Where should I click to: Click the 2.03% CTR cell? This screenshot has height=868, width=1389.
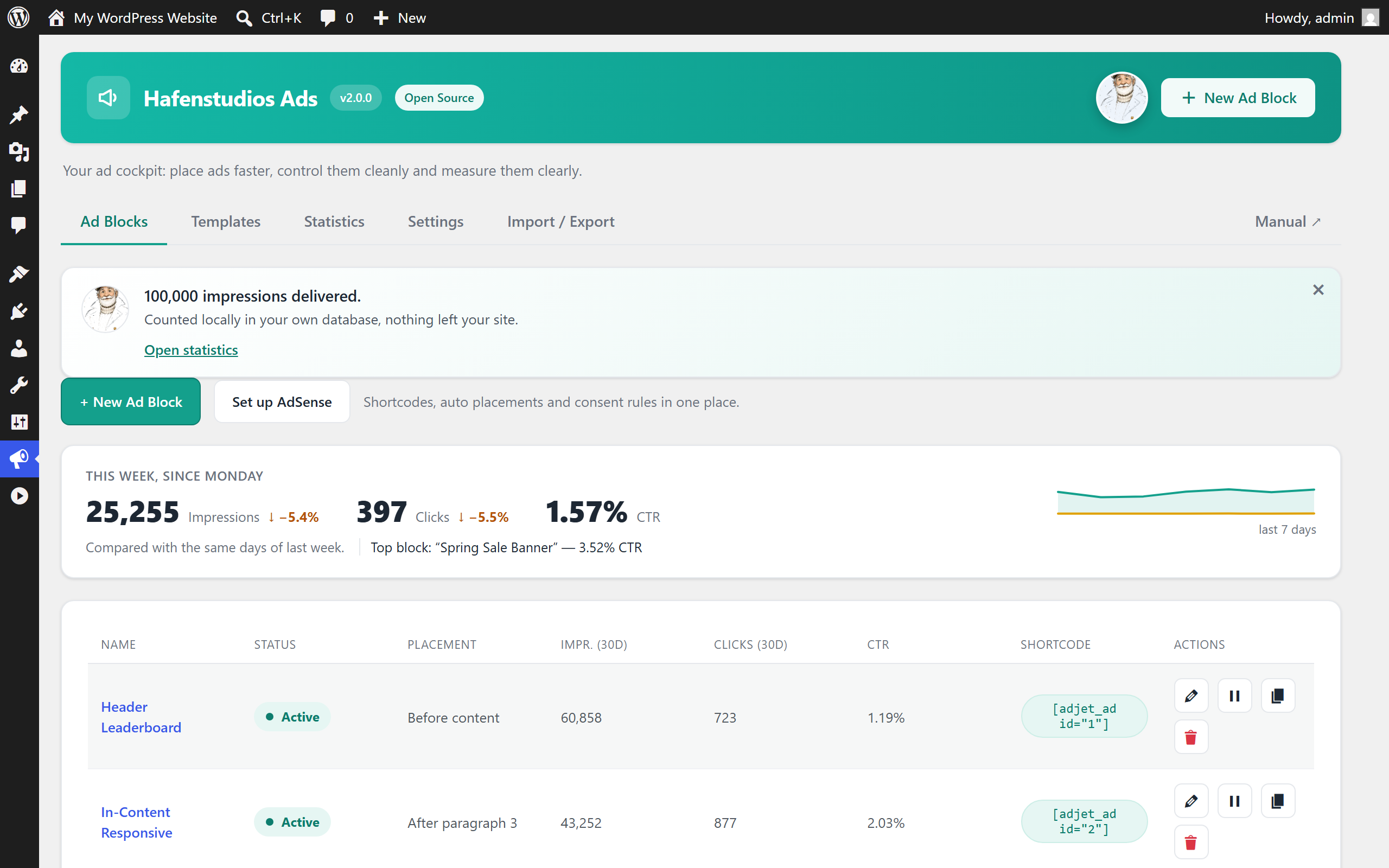(885, 822)
